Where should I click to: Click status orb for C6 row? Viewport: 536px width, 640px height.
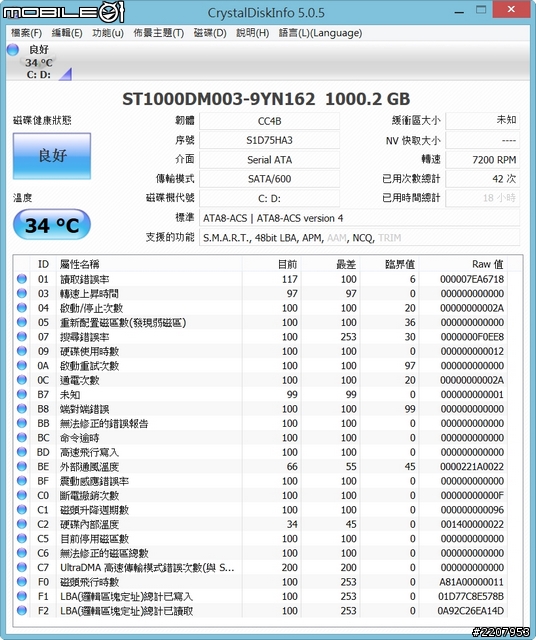coord(22,553)
